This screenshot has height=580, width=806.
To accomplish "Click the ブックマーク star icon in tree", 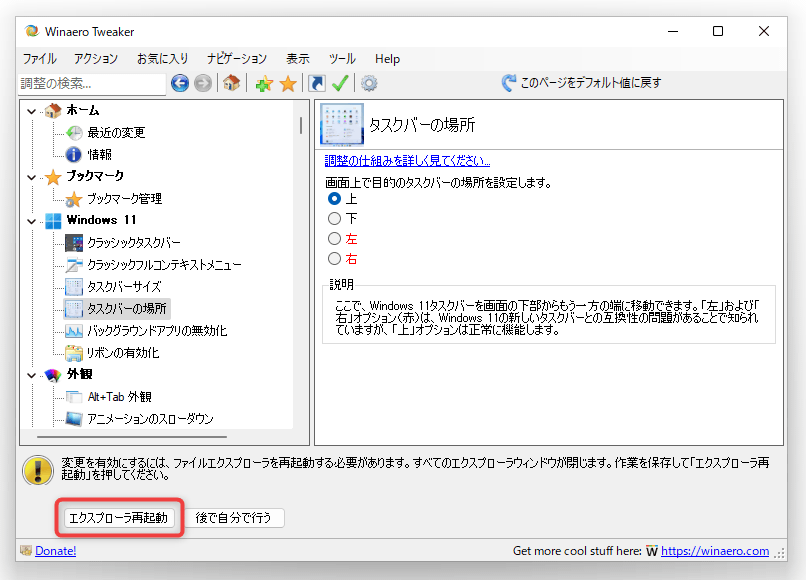I will 53,177.
